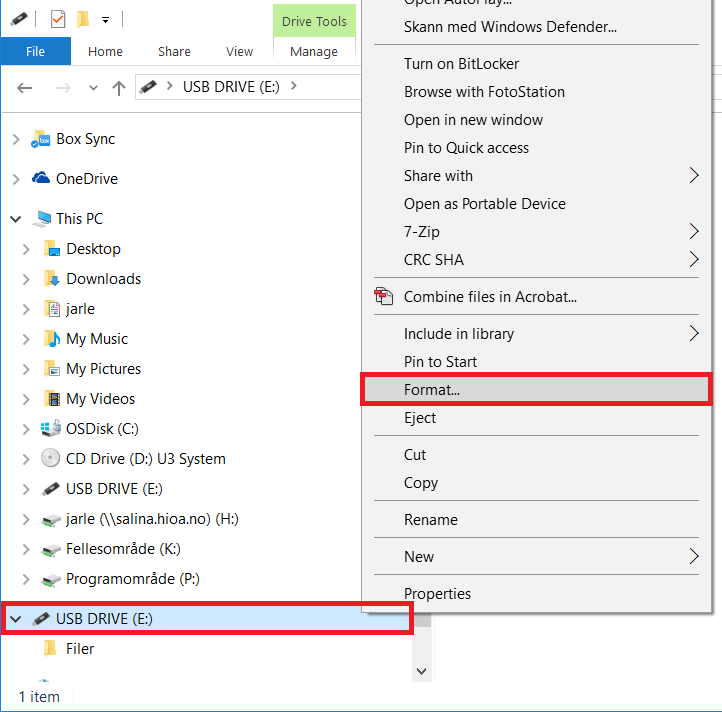Open the Share with submenu
The image size is (722, 712).
click(x=536, y=175)
